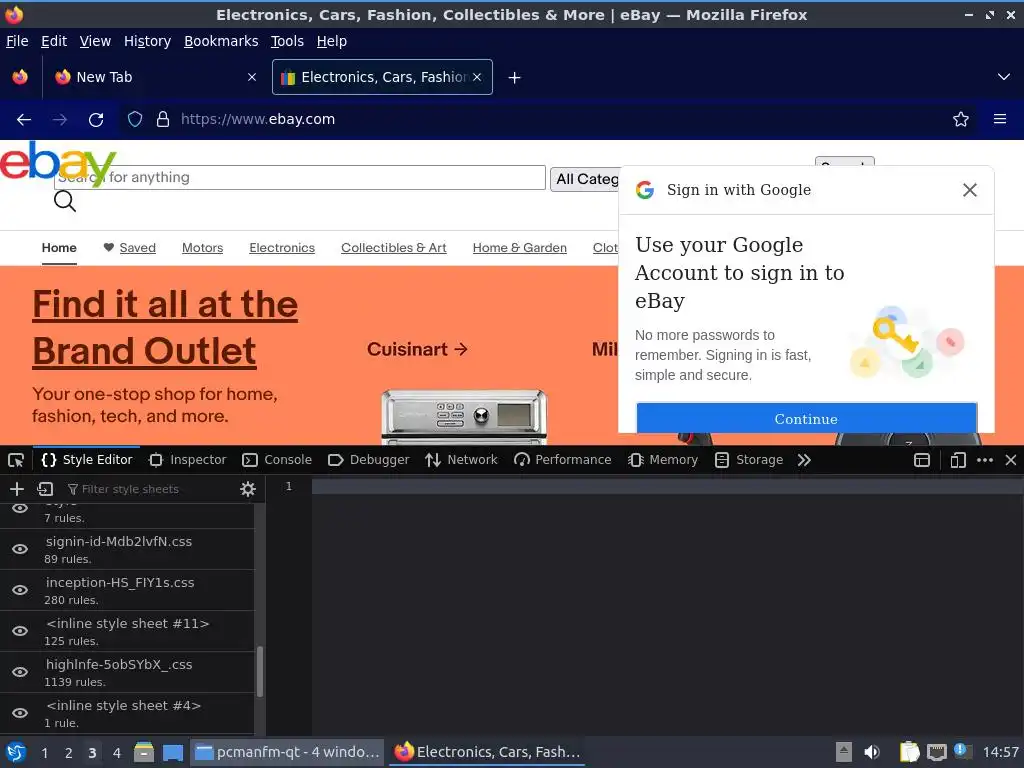
Task: Close the Sign in with Google popup
Action: coord(970,190)
